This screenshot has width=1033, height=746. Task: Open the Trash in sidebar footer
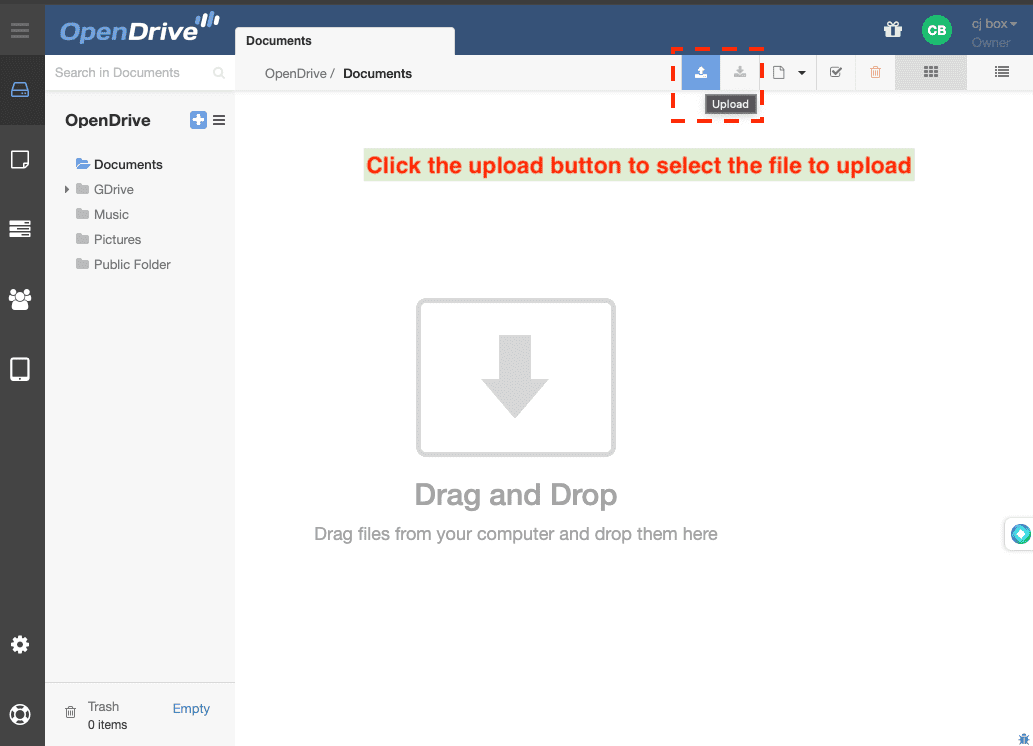coord(103,706)
